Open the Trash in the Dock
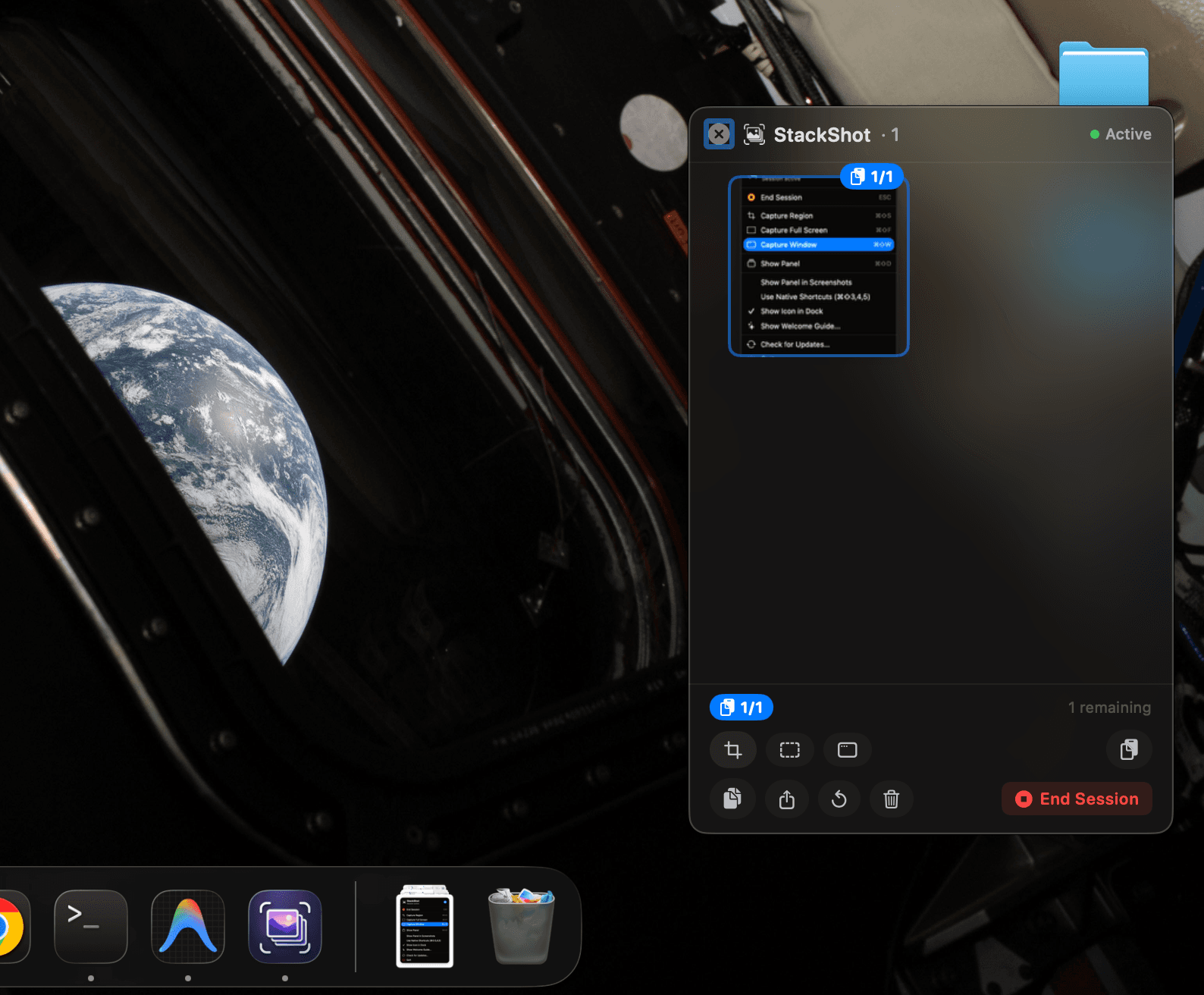 pyautogui.click(x=522, y=926)
